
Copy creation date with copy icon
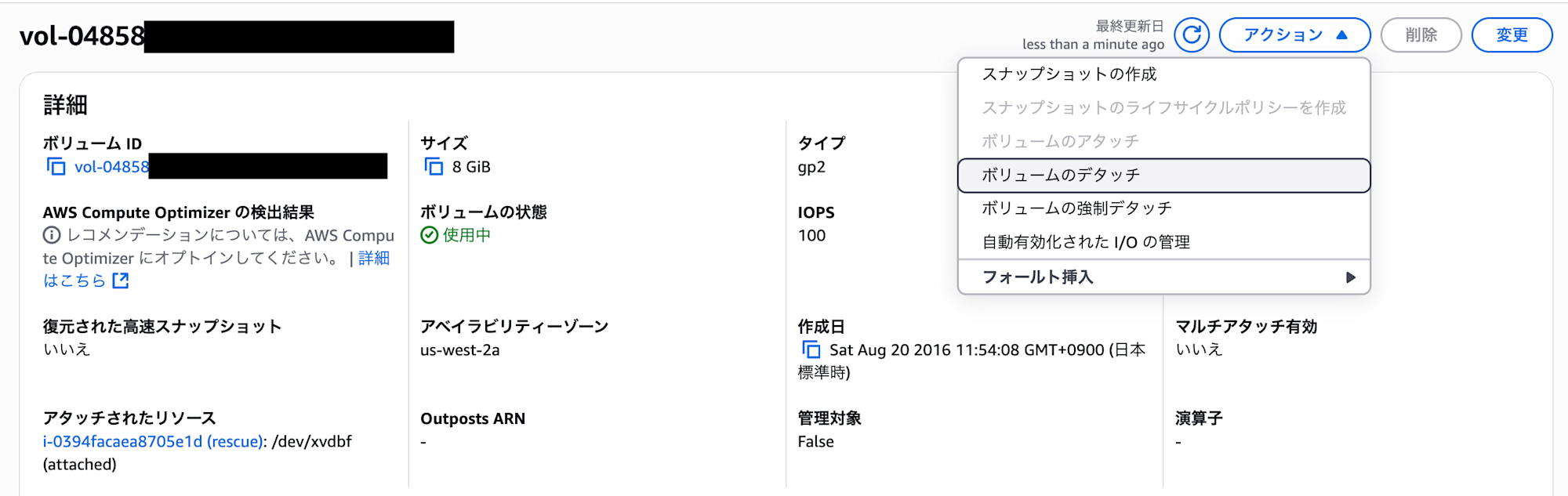point(811,349)
